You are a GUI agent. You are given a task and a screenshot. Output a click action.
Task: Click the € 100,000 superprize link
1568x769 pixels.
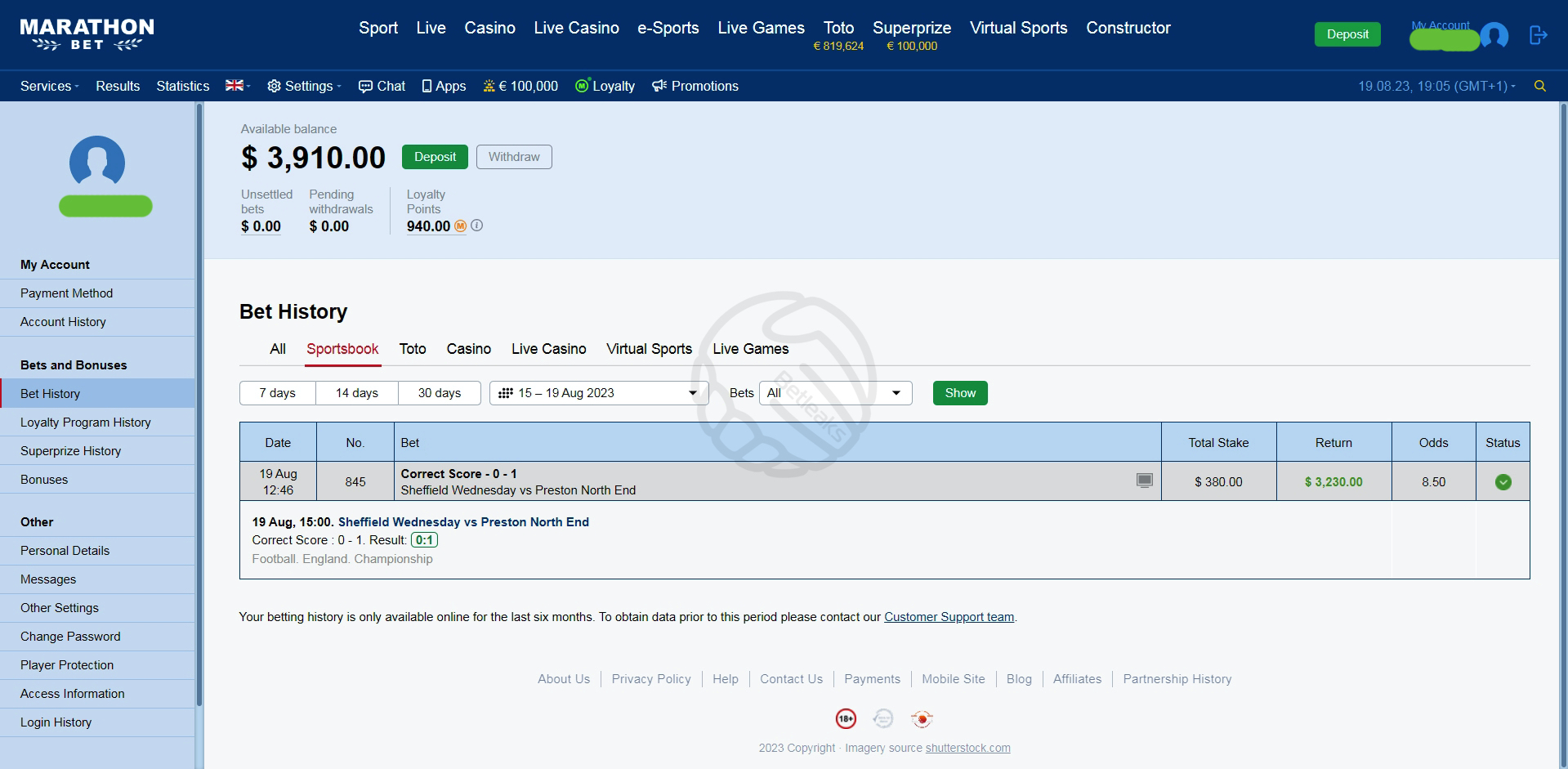point(520,86)
